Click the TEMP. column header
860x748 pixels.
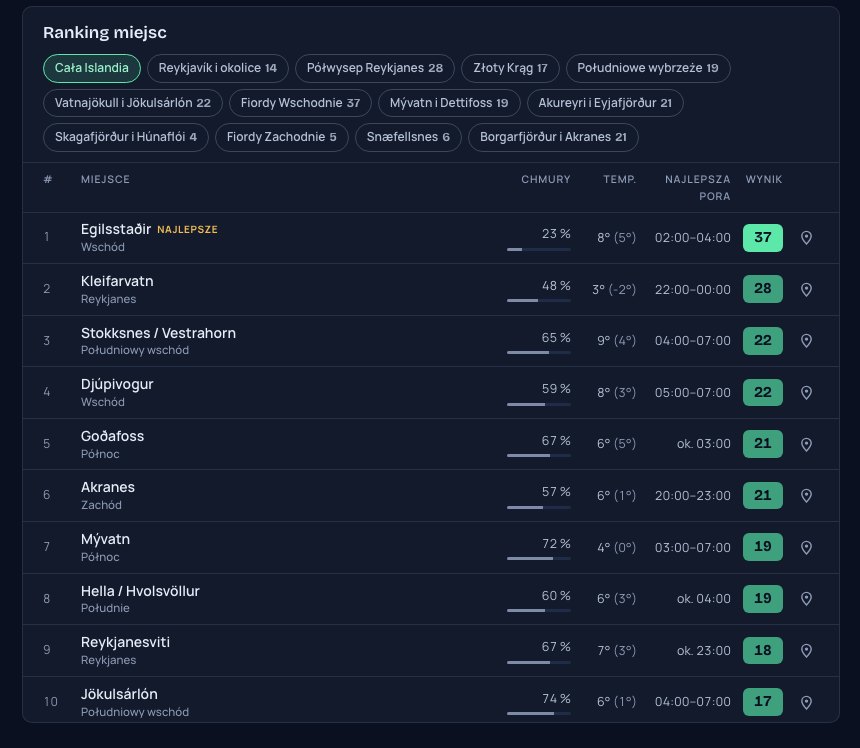(620, 179)
